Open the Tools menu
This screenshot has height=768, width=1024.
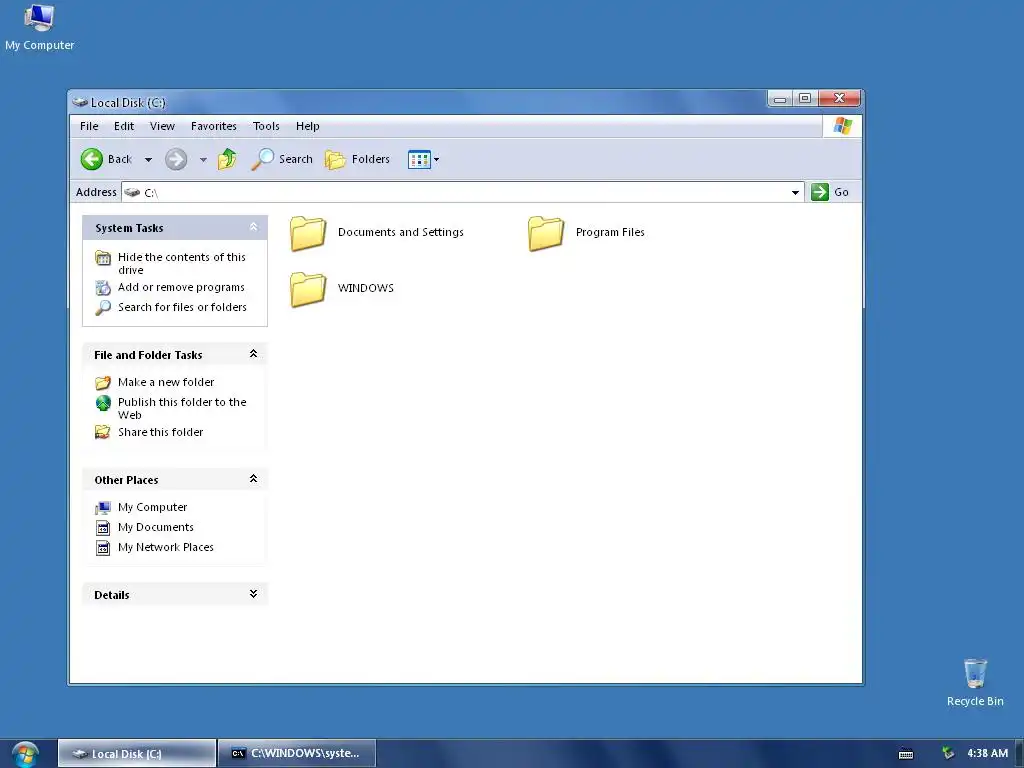[x=266, y=126]
